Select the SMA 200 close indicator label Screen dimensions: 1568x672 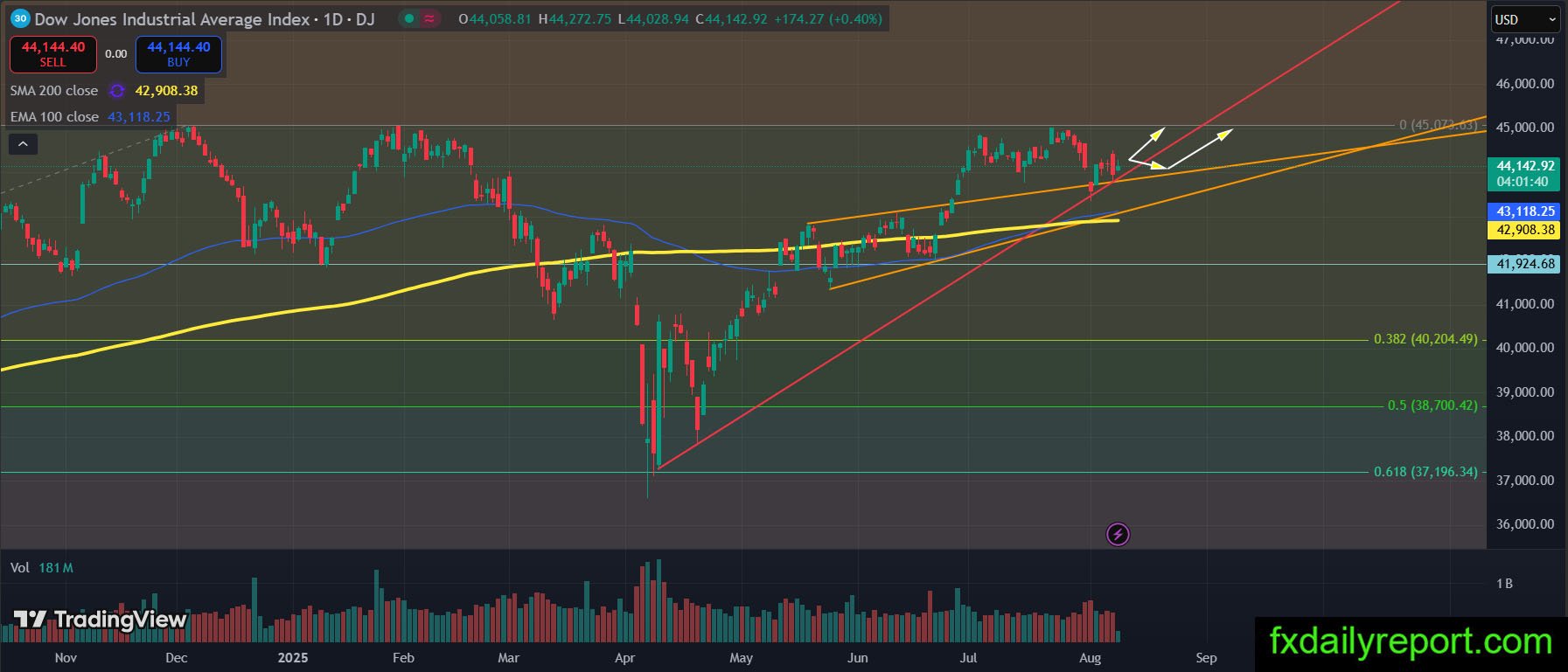(x=54, y=91)
